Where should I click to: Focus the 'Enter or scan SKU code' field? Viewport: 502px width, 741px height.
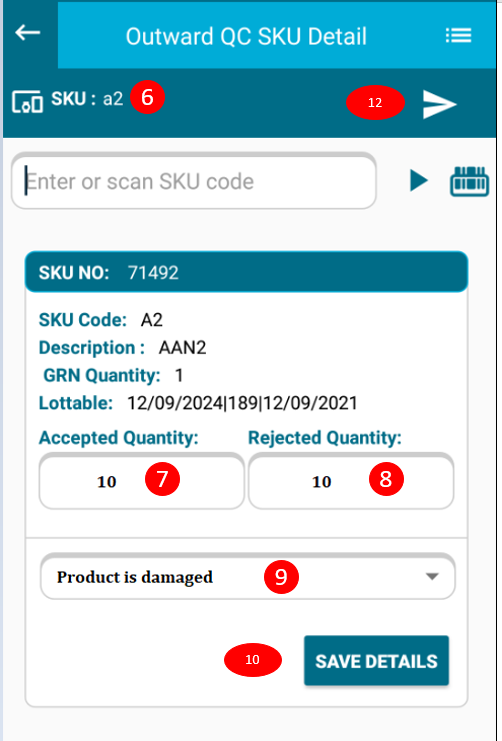coord(194,181)
